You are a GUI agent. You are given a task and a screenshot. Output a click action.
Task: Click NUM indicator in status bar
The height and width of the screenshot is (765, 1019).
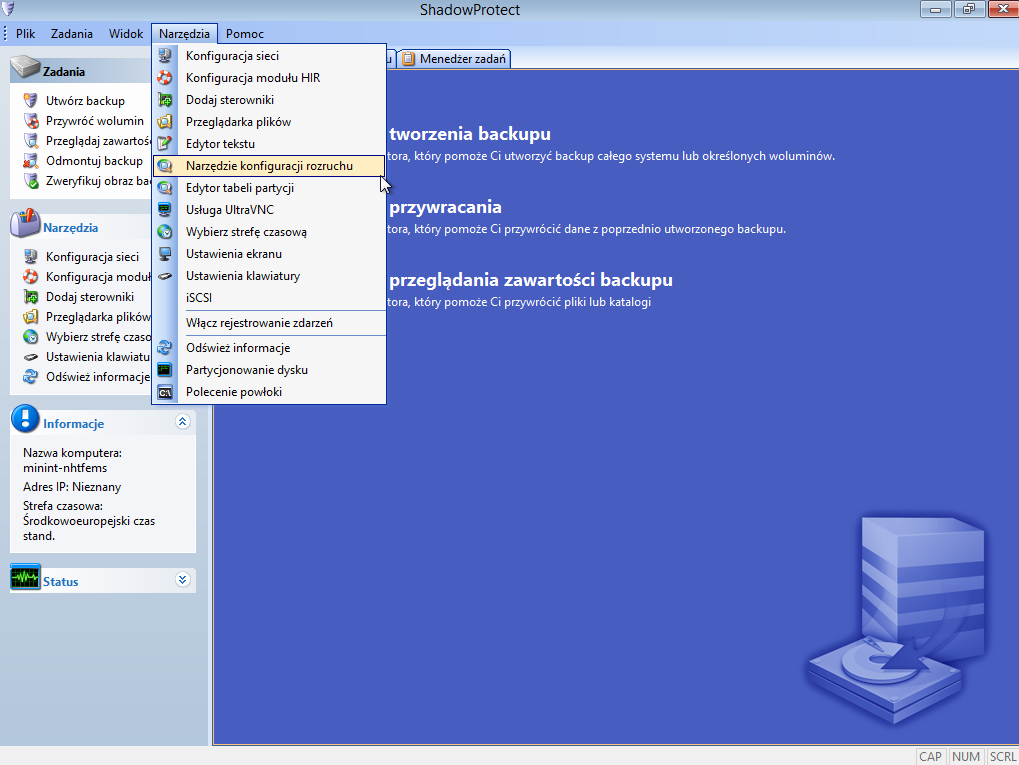pos(966,757)
